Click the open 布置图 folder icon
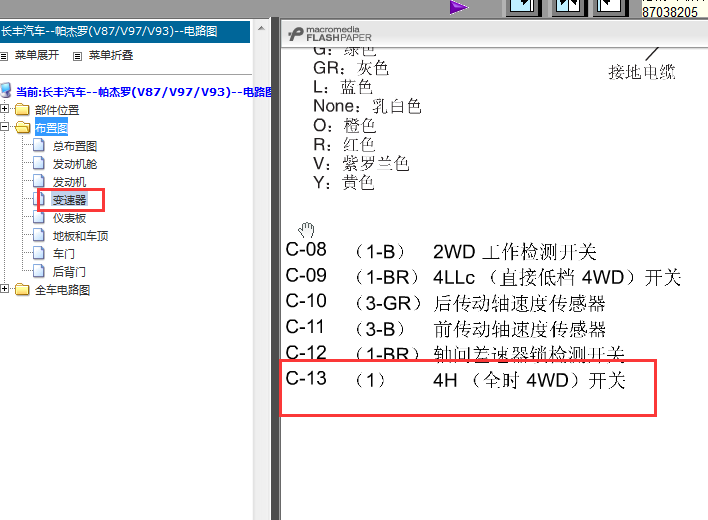The image size is (708, 520). 23,127
